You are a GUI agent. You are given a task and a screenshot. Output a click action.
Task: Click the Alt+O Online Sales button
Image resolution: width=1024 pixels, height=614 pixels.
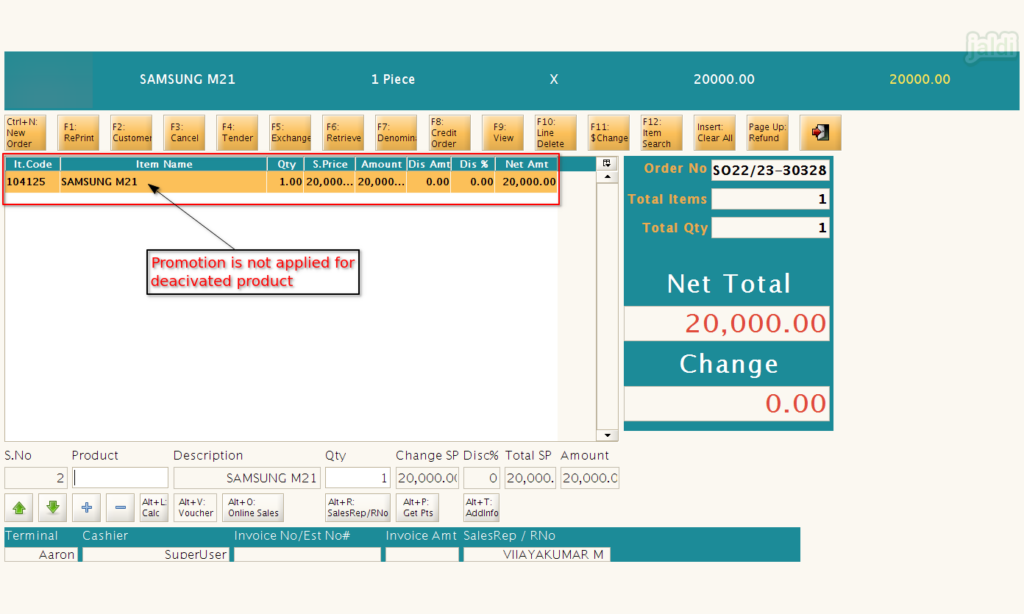[x=253, y=508]
